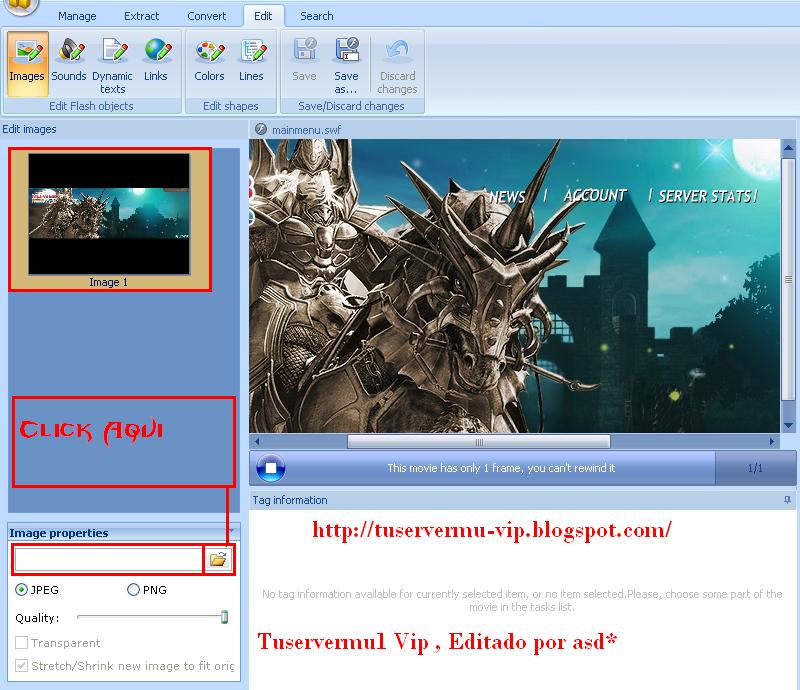This screenshot has width=800, height=690.
Task: Click ACCOUNT in the SWF preview
Action: [x=595, y=195]
